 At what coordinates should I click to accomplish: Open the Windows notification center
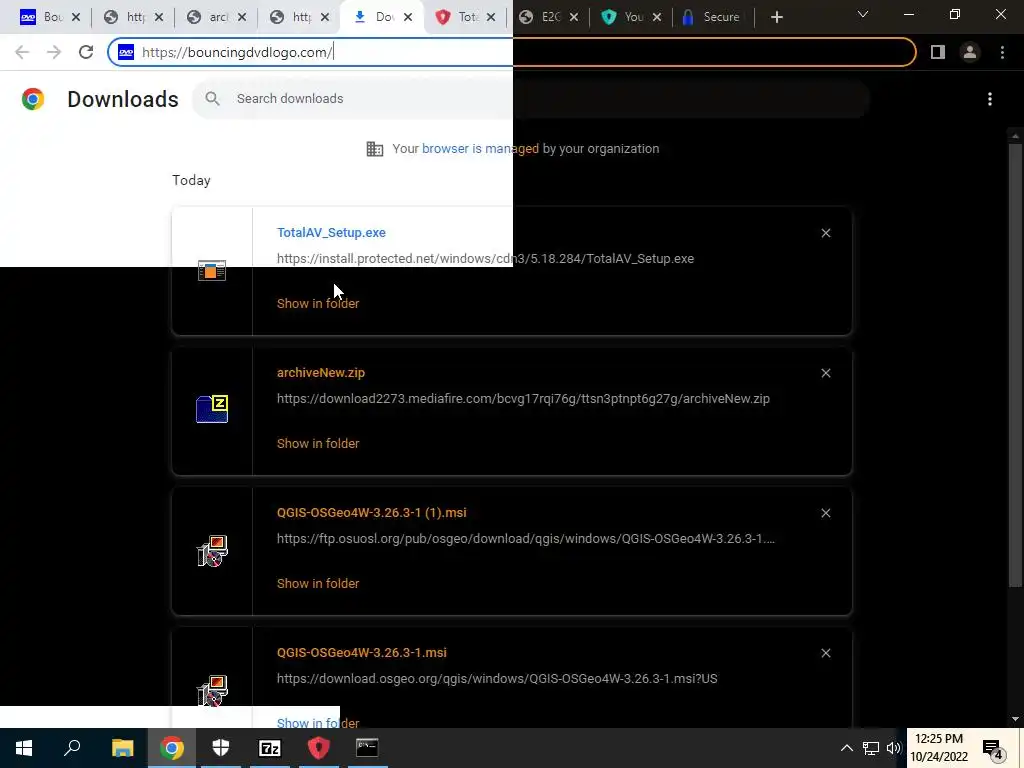coord(993,748)
